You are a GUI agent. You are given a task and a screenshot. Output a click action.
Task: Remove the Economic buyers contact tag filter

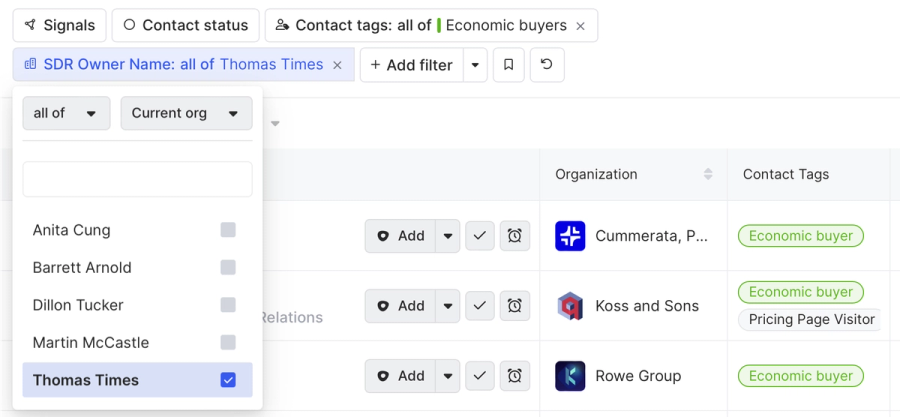[581, 26]
